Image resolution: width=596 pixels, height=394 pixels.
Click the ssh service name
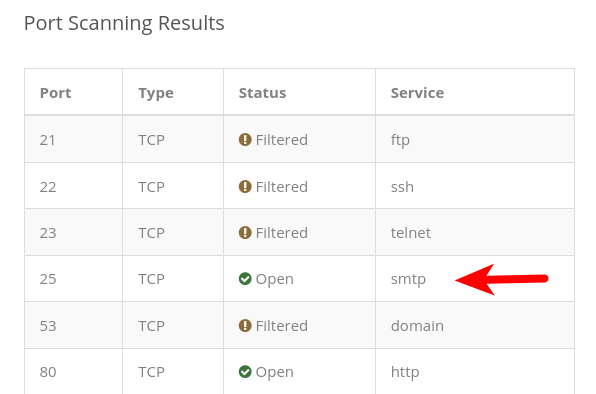pos(402,187)
